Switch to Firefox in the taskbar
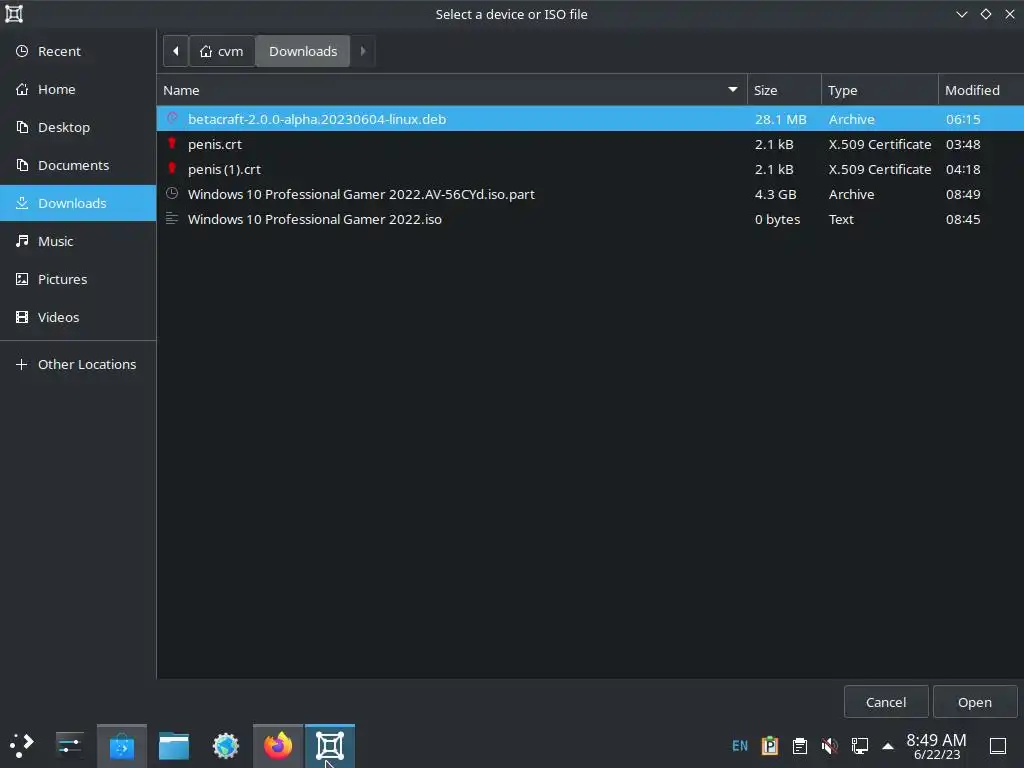1024x768 pixels. click(x=278, y=746)
